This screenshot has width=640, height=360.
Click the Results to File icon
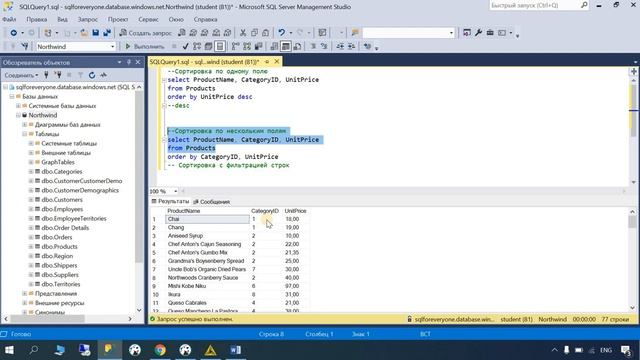[x=297, y=47]
